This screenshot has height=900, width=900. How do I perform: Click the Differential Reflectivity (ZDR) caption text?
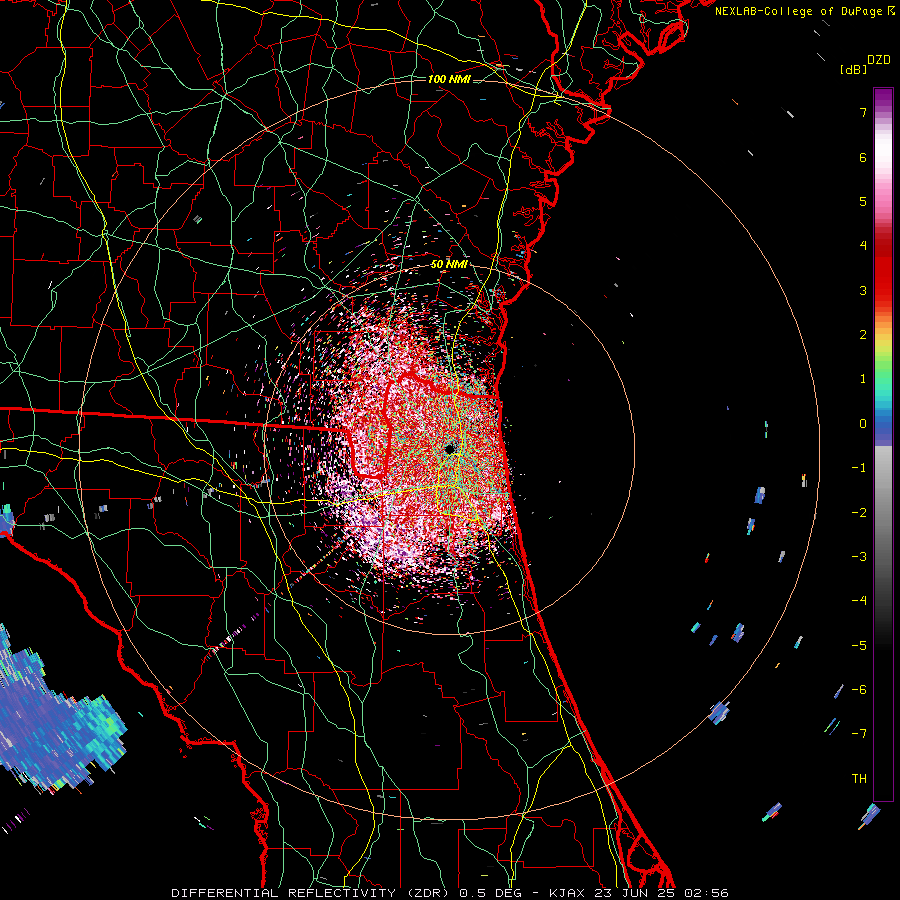click(x=313, y=893)
